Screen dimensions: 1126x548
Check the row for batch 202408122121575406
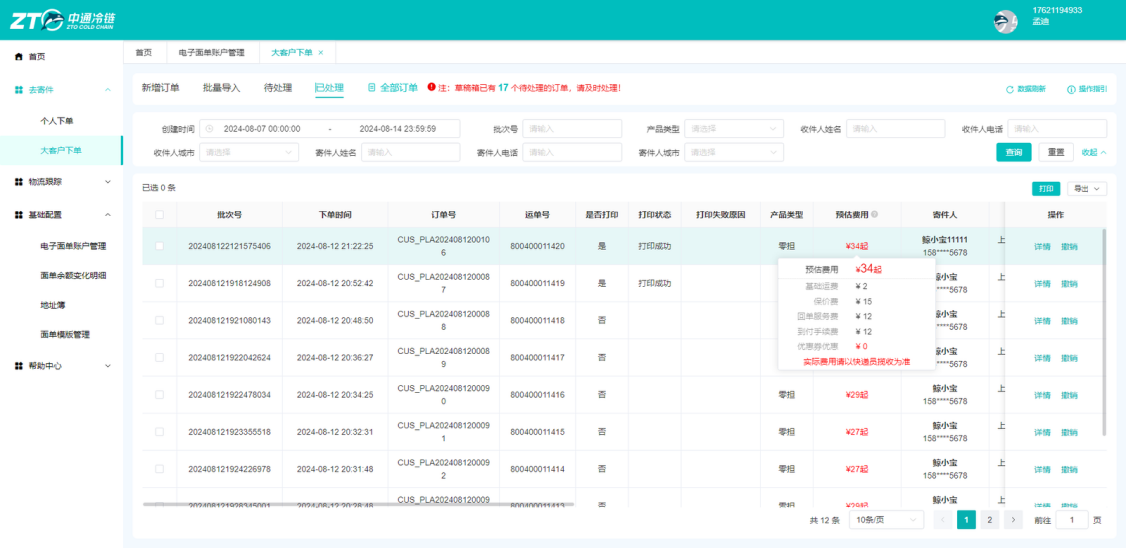(x=159, y=246)
